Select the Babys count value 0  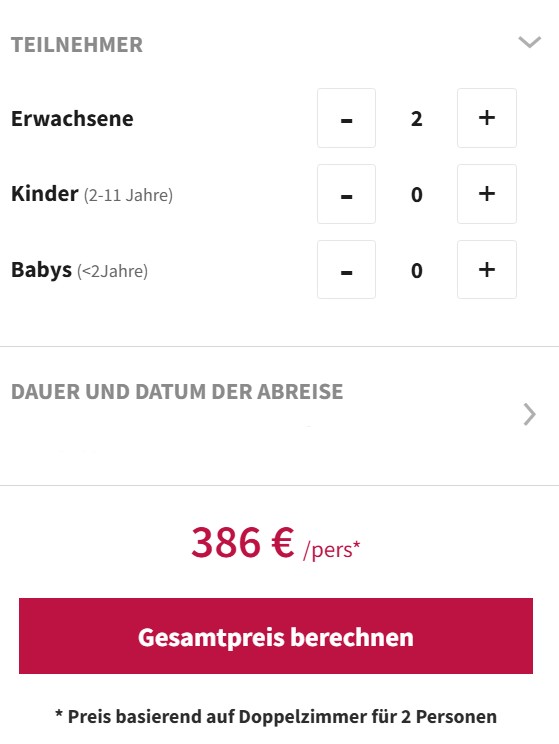[x=417, y=270]
